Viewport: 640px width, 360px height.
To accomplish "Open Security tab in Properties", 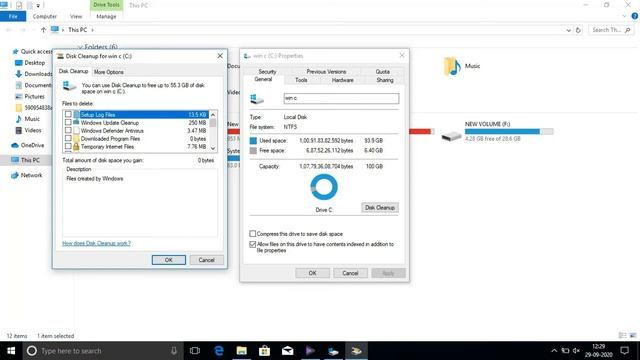I will tap(267, 71).
